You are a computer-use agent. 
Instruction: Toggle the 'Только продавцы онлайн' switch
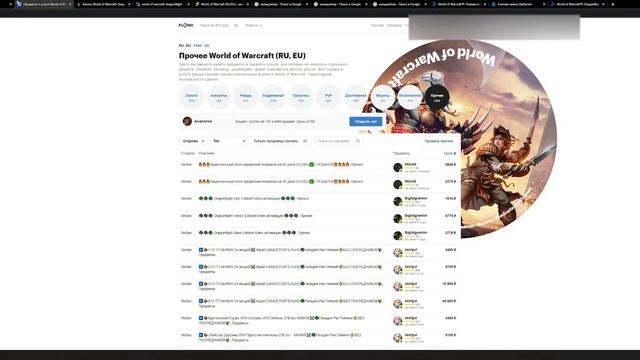pyautogui.click(x=305, y=141)
